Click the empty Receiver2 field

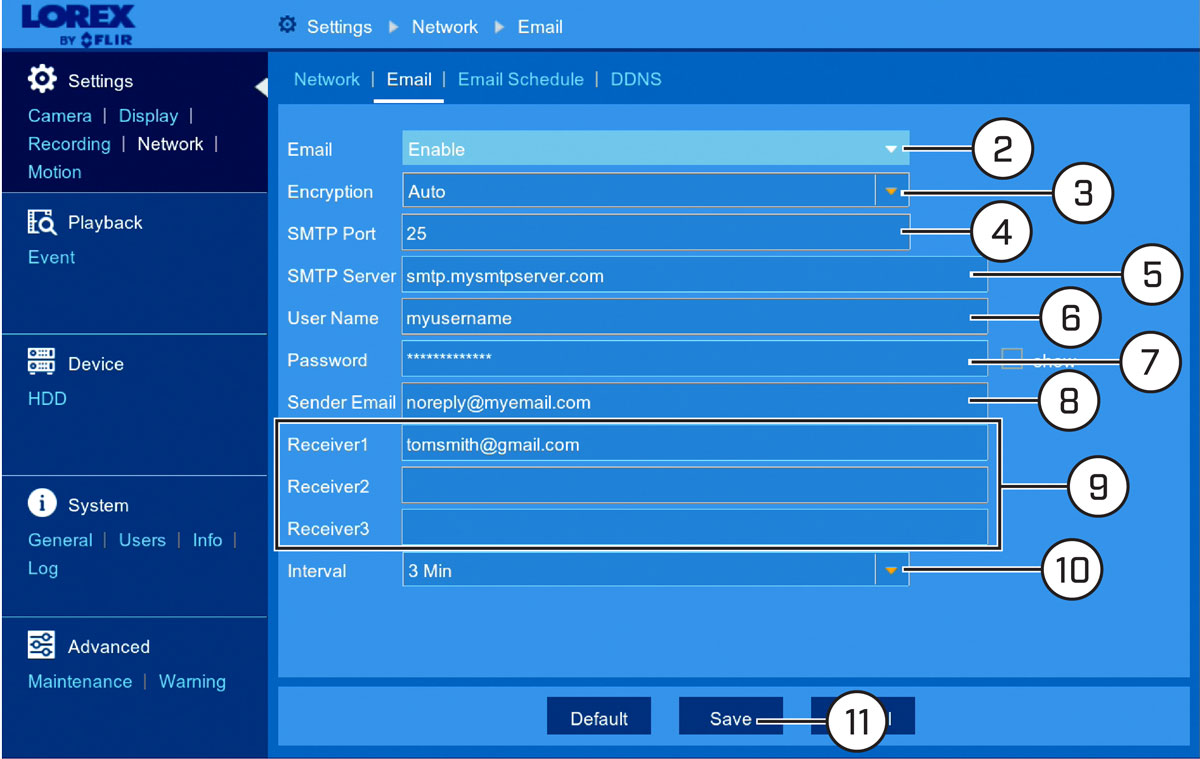click(695, 486)
